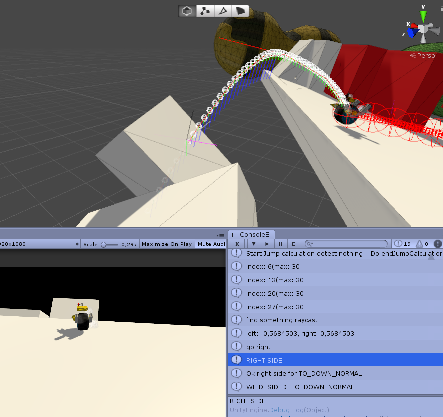Select ProBuilder object selection mode
The image size is (443, 417).
click(187, 11)
